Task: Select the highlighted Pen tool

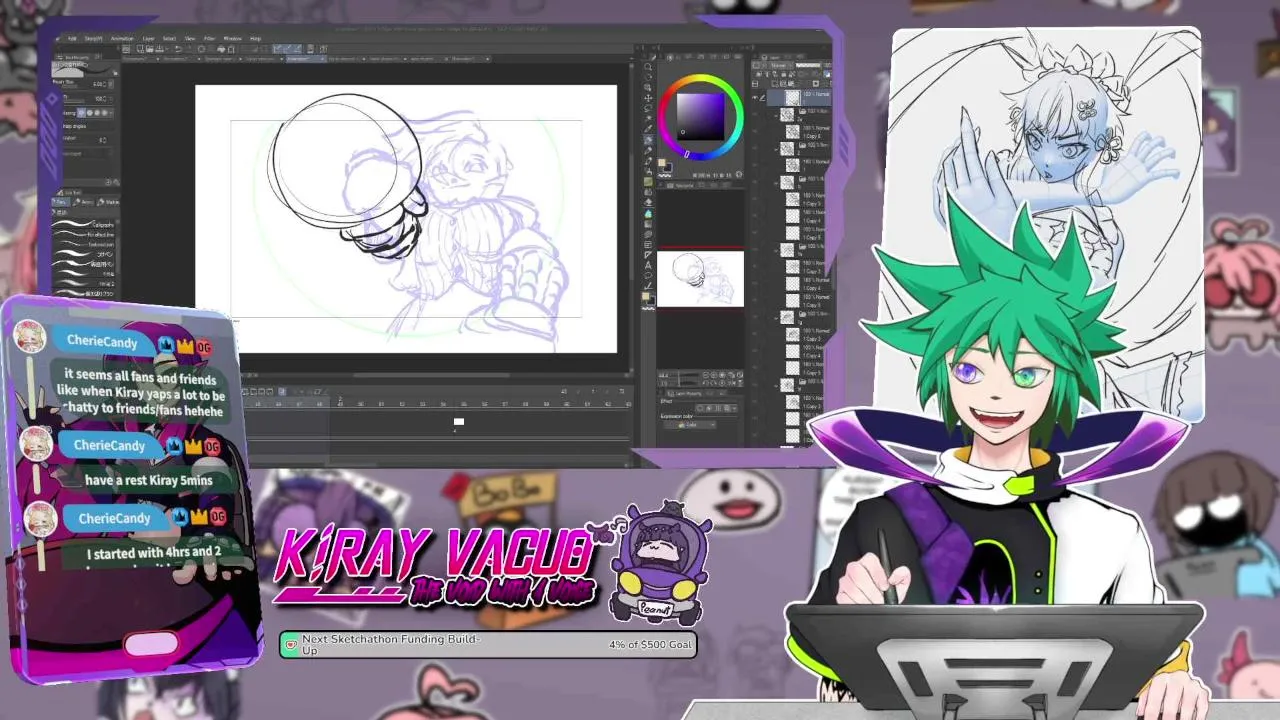Action: click(648, 140)
